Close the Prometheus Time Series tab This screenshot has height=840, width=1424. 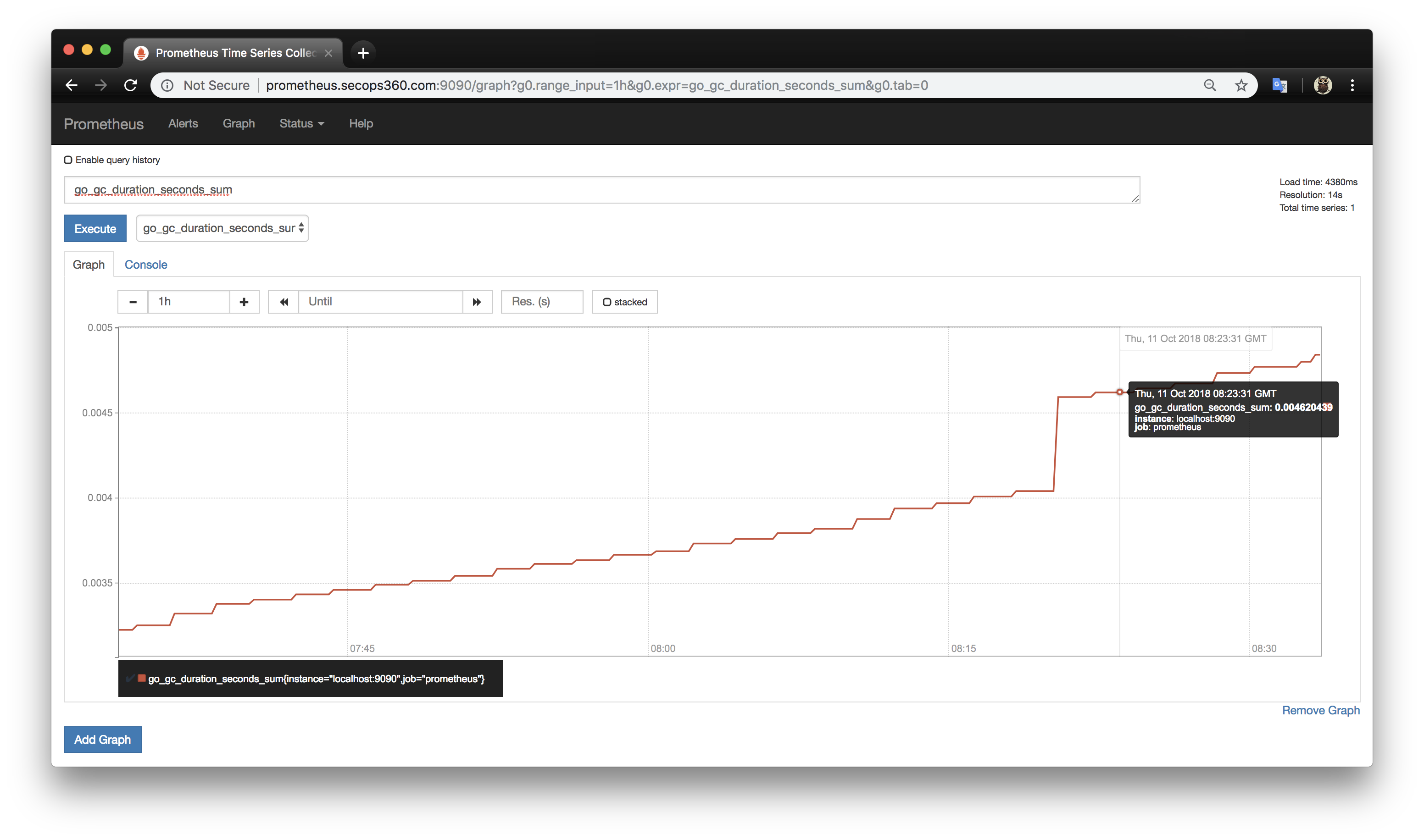click(328, 53)
